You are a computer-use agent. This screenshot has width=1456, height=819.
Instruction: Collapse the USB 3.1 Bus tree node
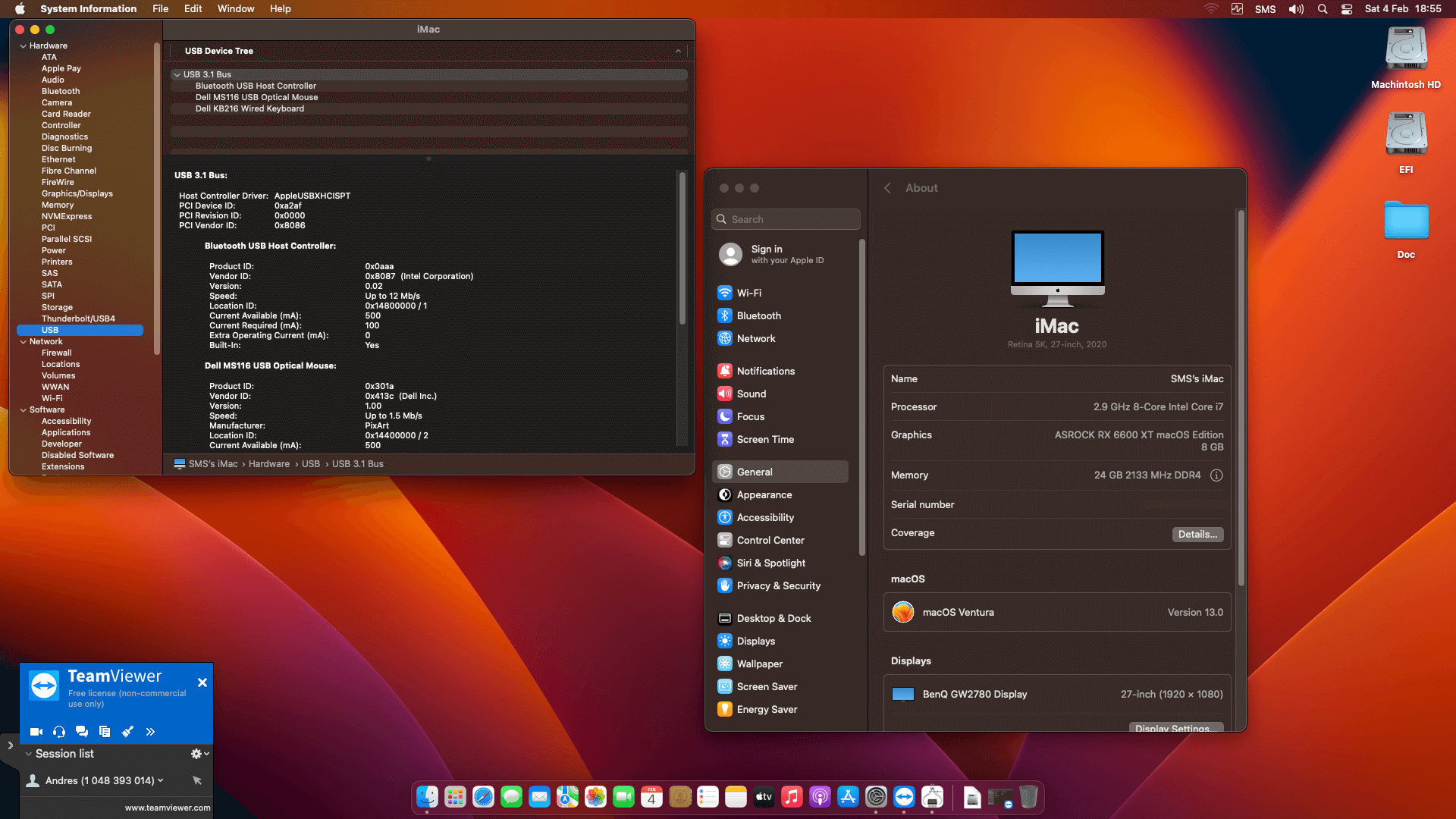[x=177, y=75]
